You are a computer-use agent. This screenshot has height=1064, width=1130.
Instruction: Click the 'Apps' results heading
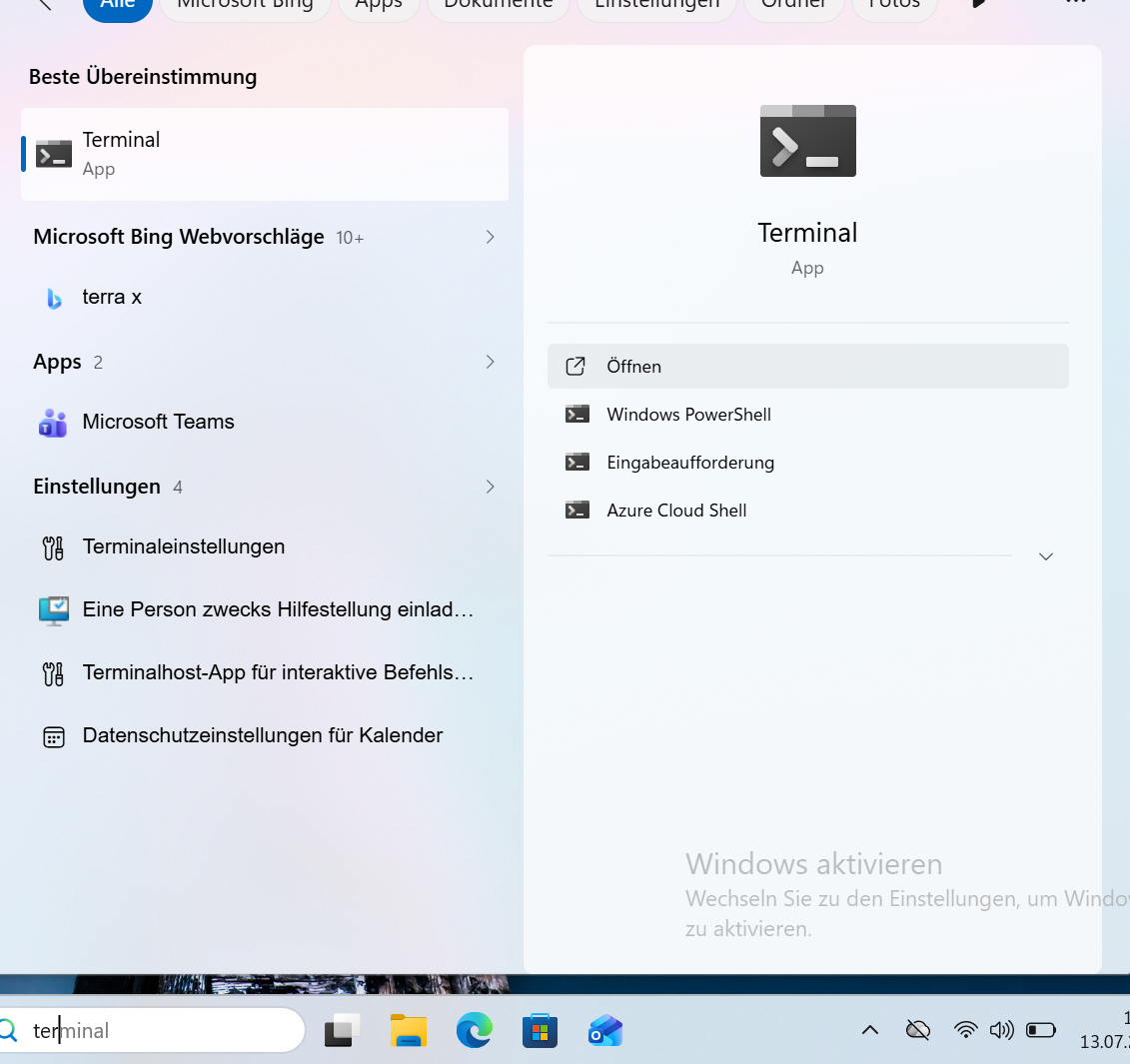[x=57, y=362]
